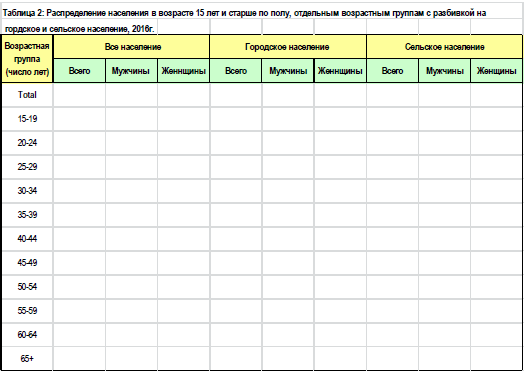Image resolution: width=527 pixels, height=375 pixels.
Task: Click the 'Возрастная группа (число лет)' header cell
Action: 27,59
